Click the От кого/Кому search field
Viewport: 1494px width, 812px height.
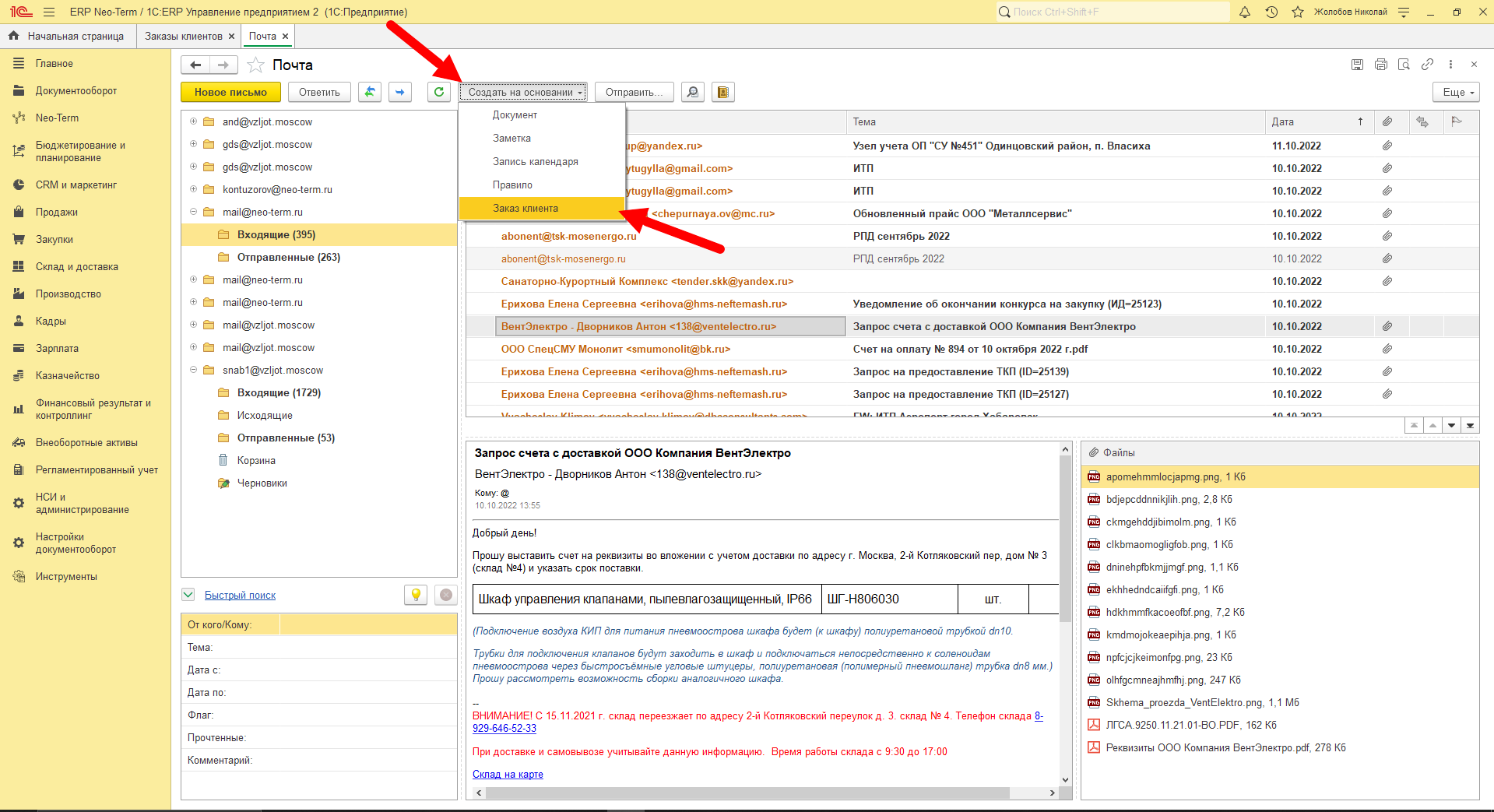pos(367,624)
